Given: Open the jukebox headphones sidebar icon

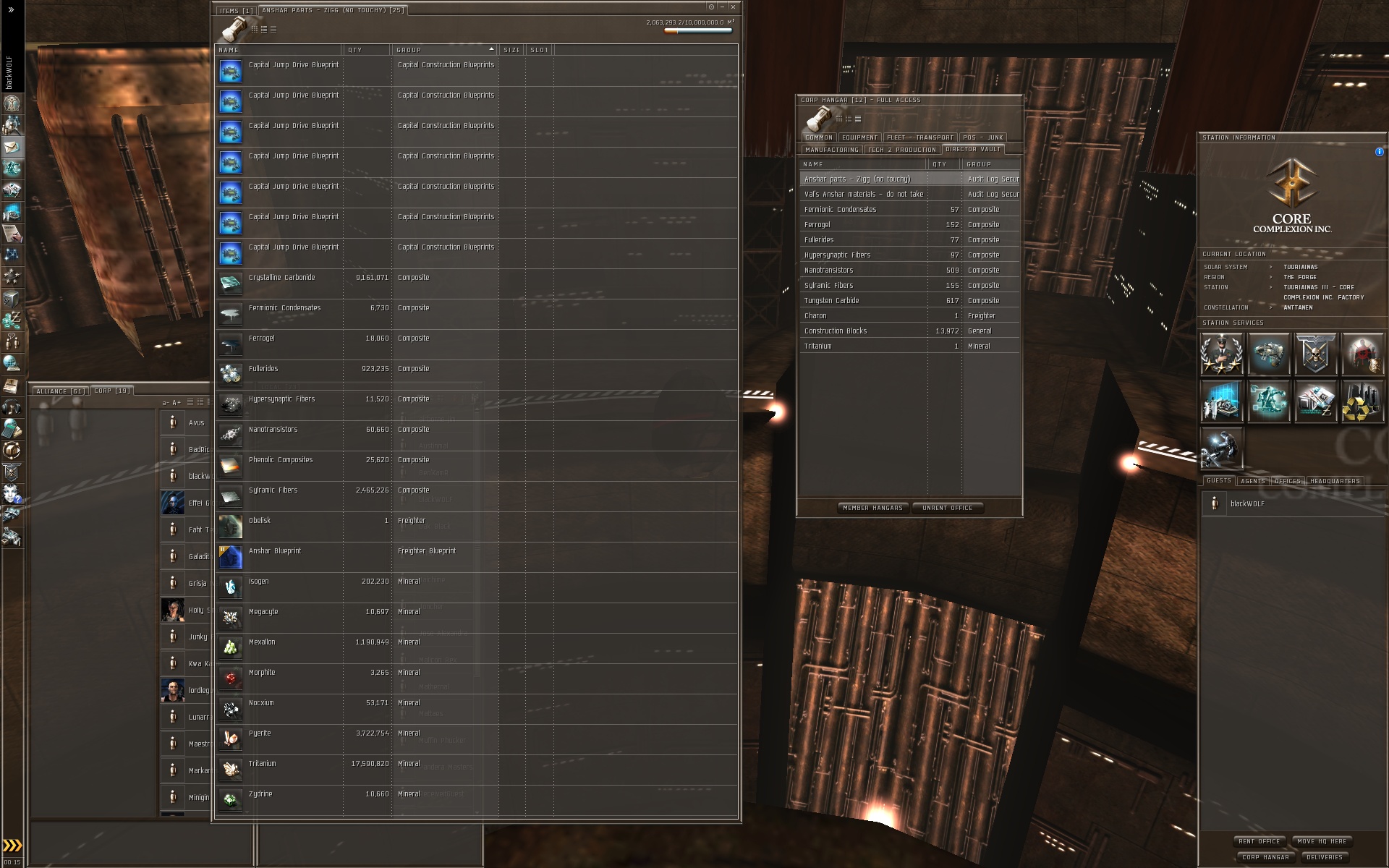Looking at the screenshot, I should click(12, 407).
